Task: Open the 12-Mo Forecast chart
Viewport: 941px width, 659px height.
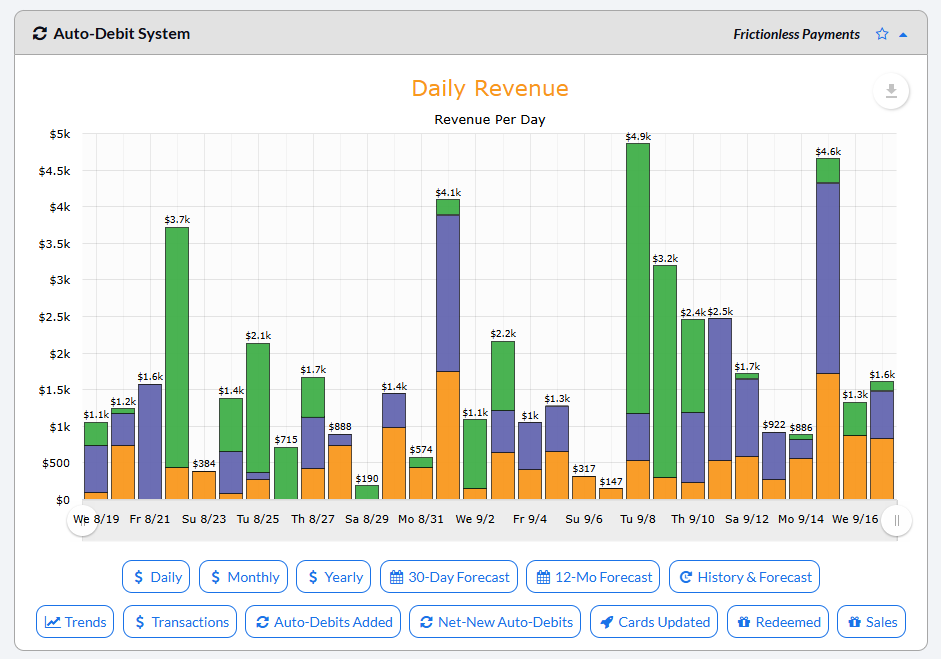Action: coord(593,577)
